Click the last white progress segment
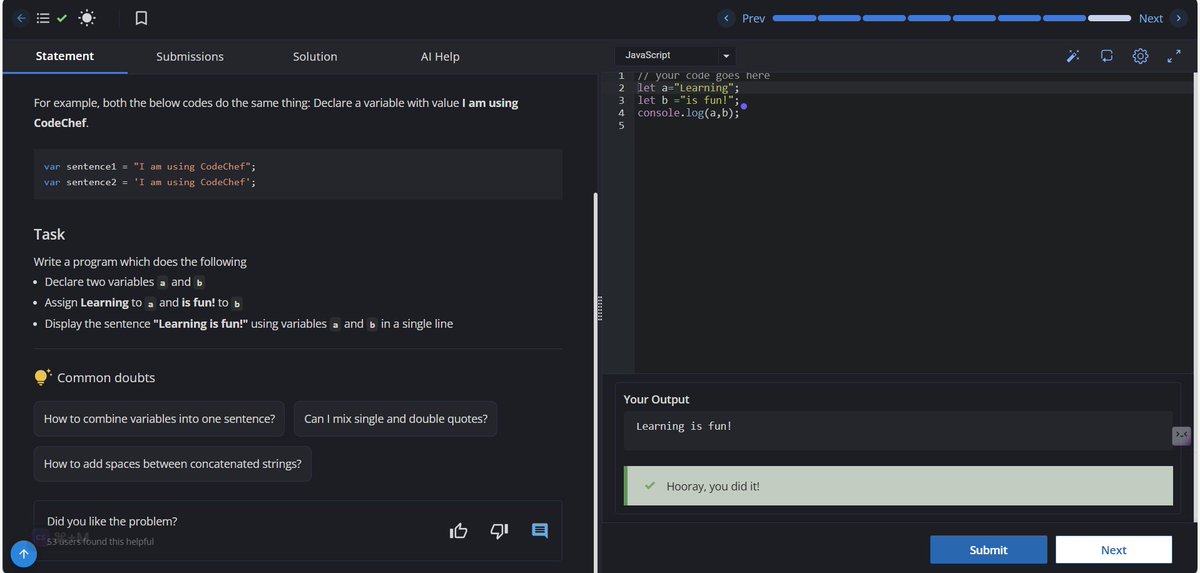This screenshot has width=1200, height=573. pos(1110,18)
